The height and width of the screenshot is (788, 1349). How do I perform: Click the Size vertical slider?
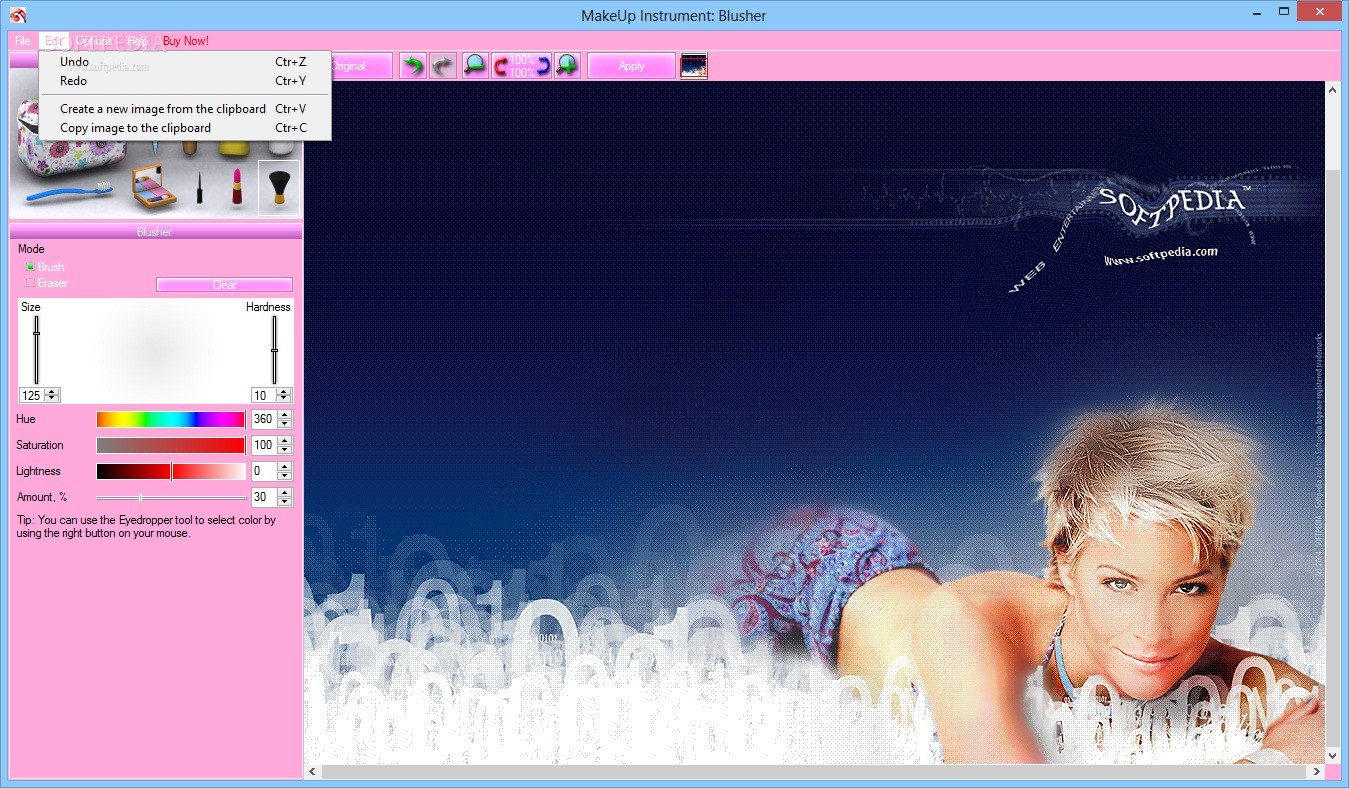coord(37,350)
